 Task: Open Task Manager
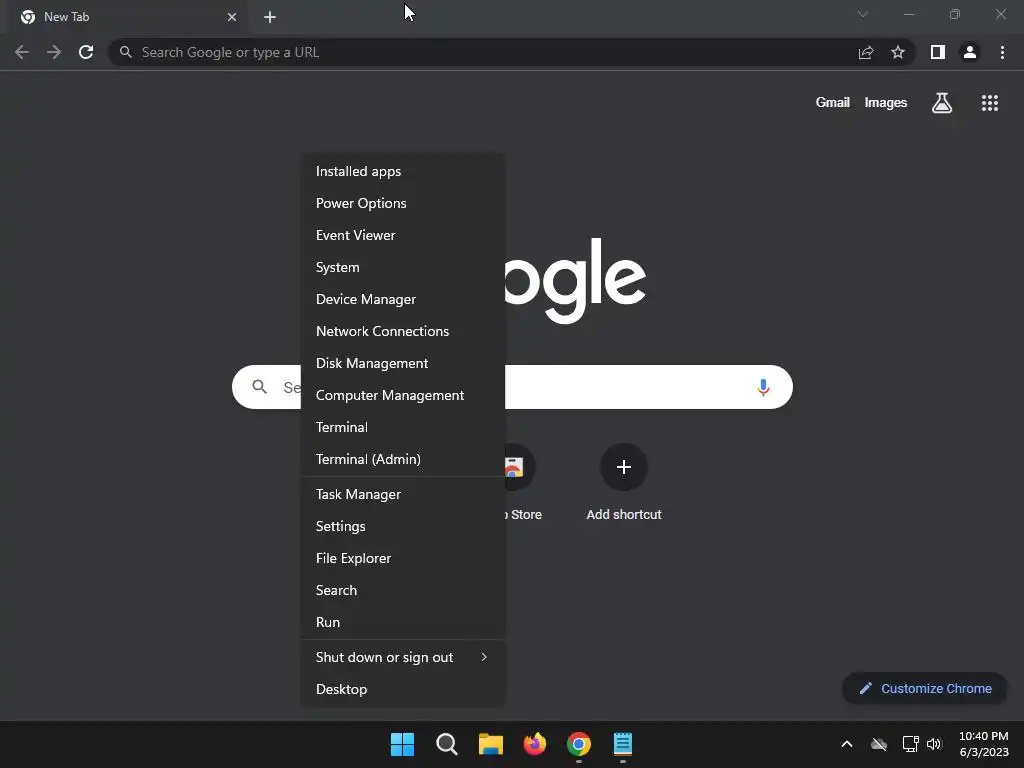point(402,494)
